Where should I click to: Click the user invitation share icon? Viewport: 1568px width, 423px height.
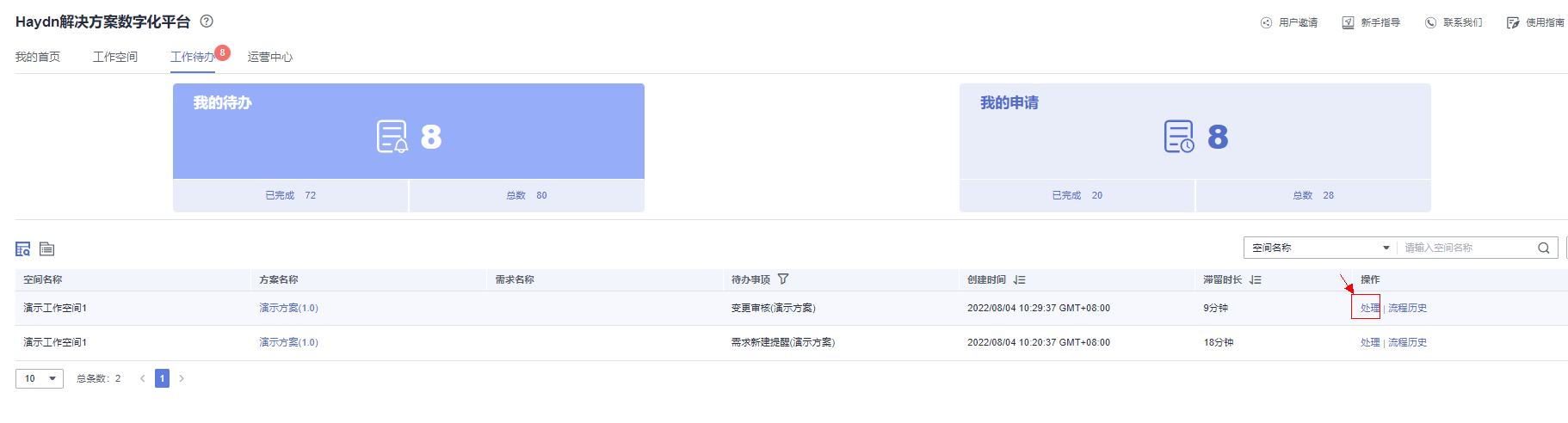pos(1266,22)
